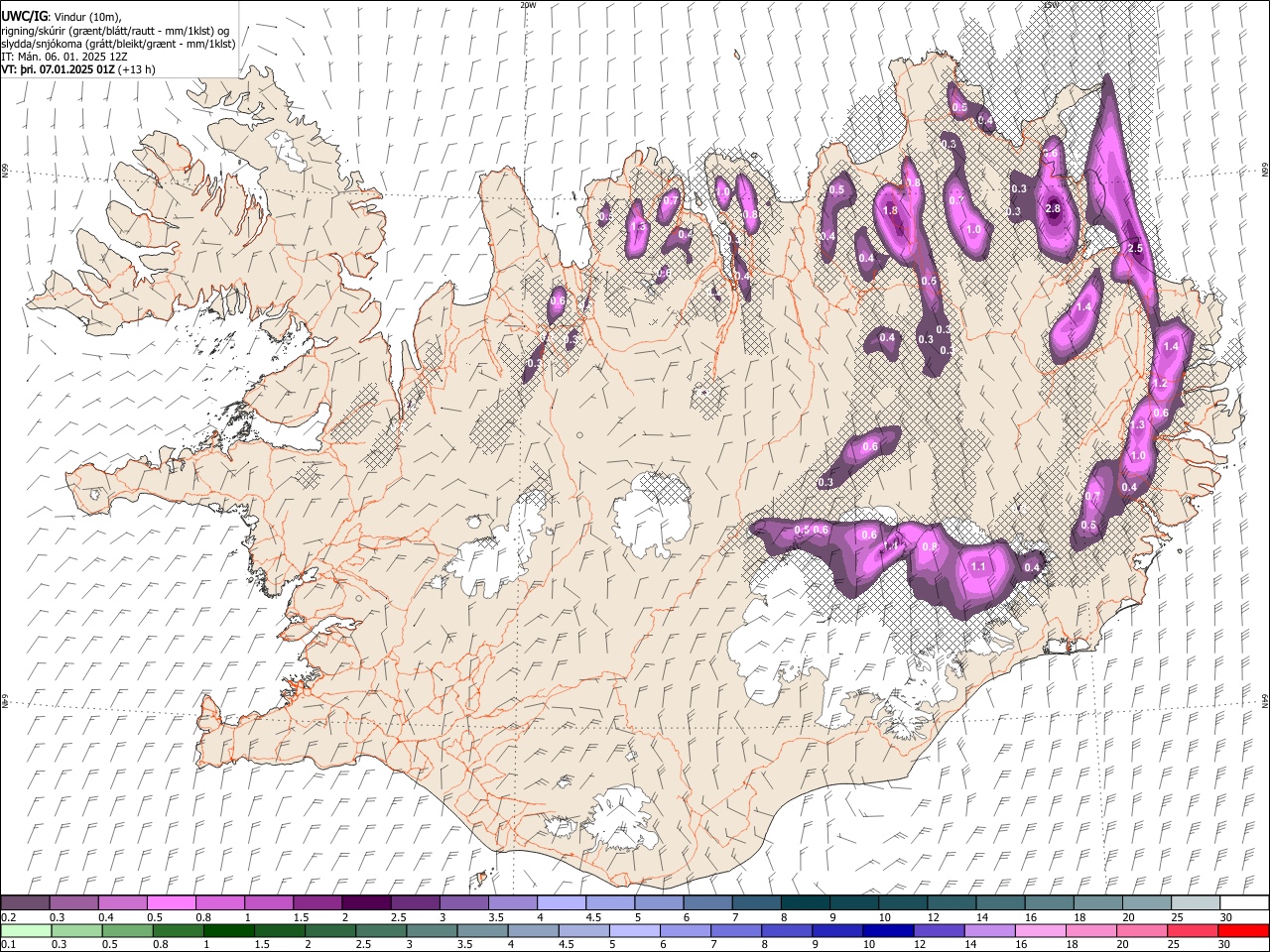Click lilac lower legend swatch between 14 and 16

coord(990,930)
